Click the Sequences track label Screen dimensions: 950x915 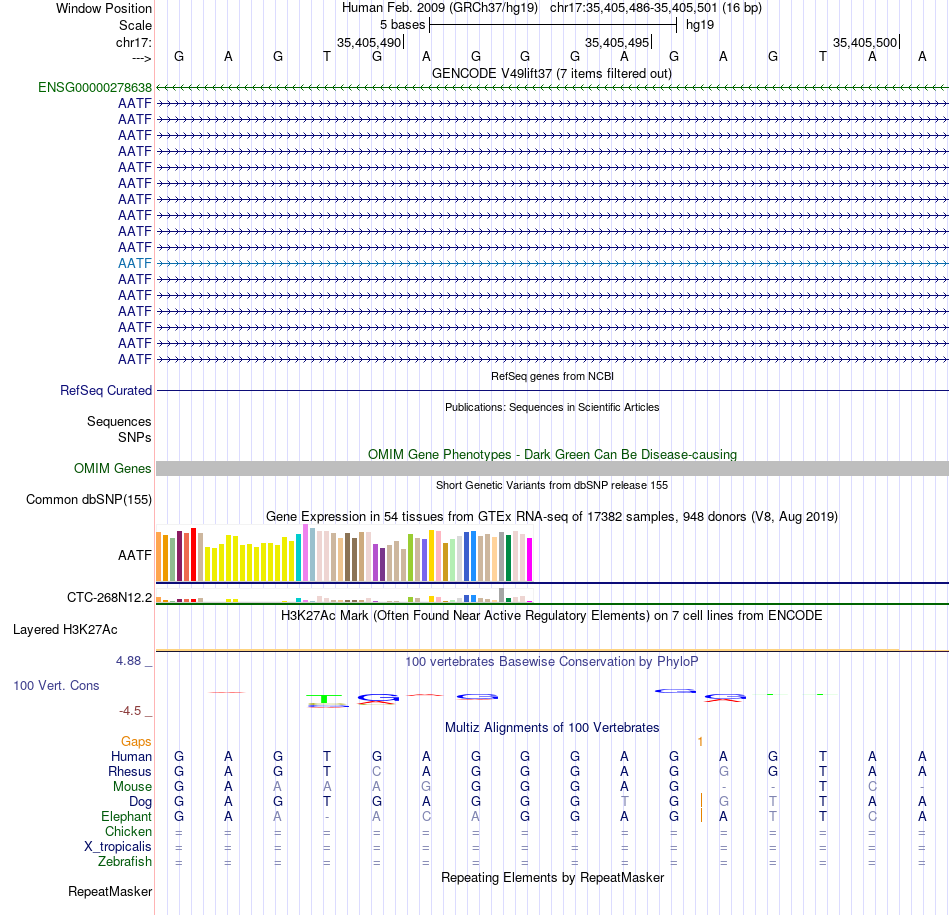[x=119, y=421]
